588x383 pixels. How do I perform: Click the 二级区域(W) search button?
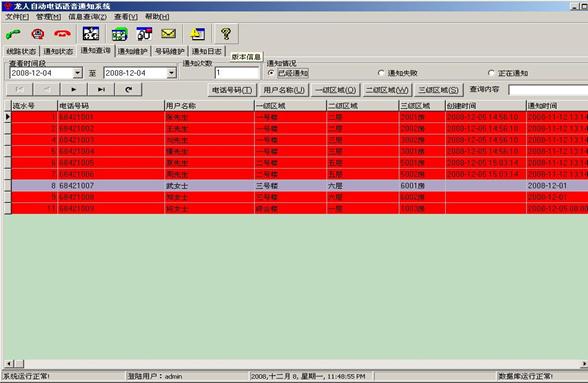point(387,90)
